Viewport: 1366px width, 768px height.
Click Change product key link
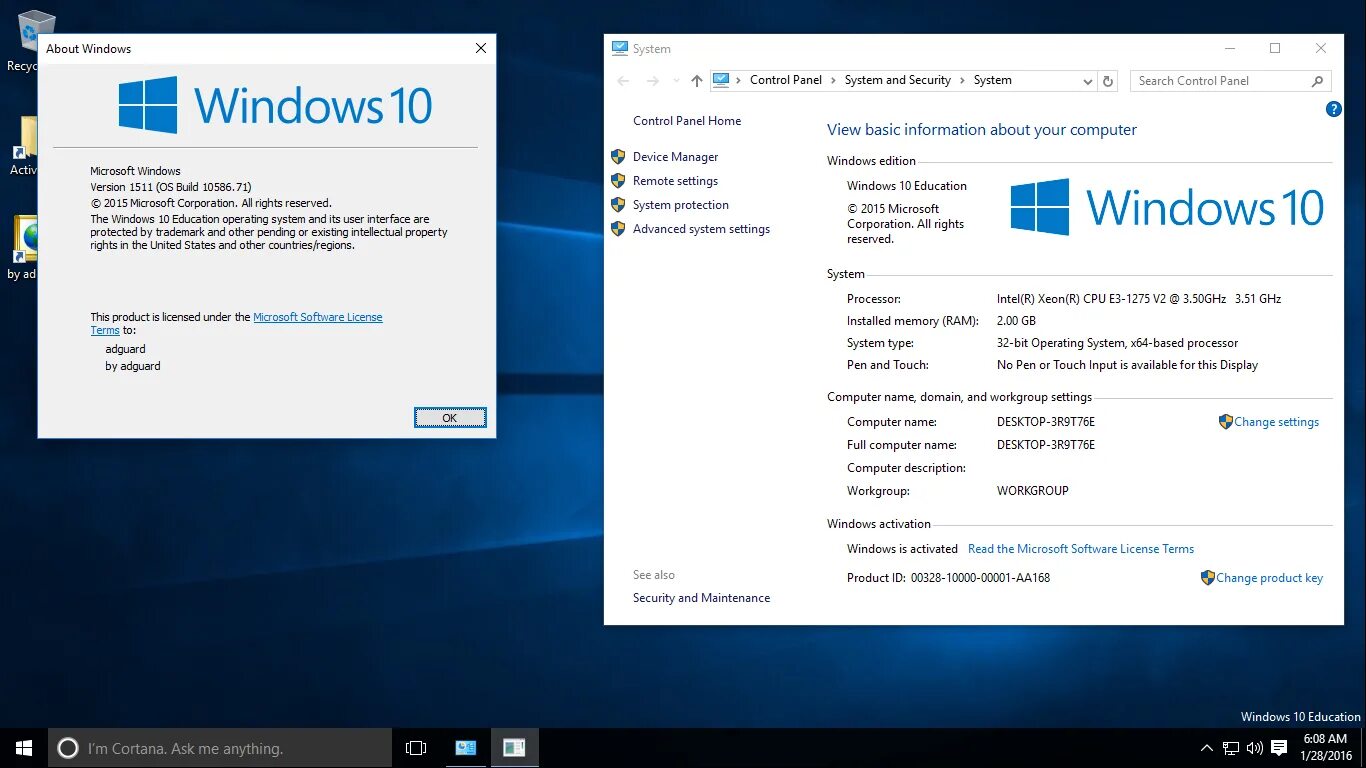1269,578
